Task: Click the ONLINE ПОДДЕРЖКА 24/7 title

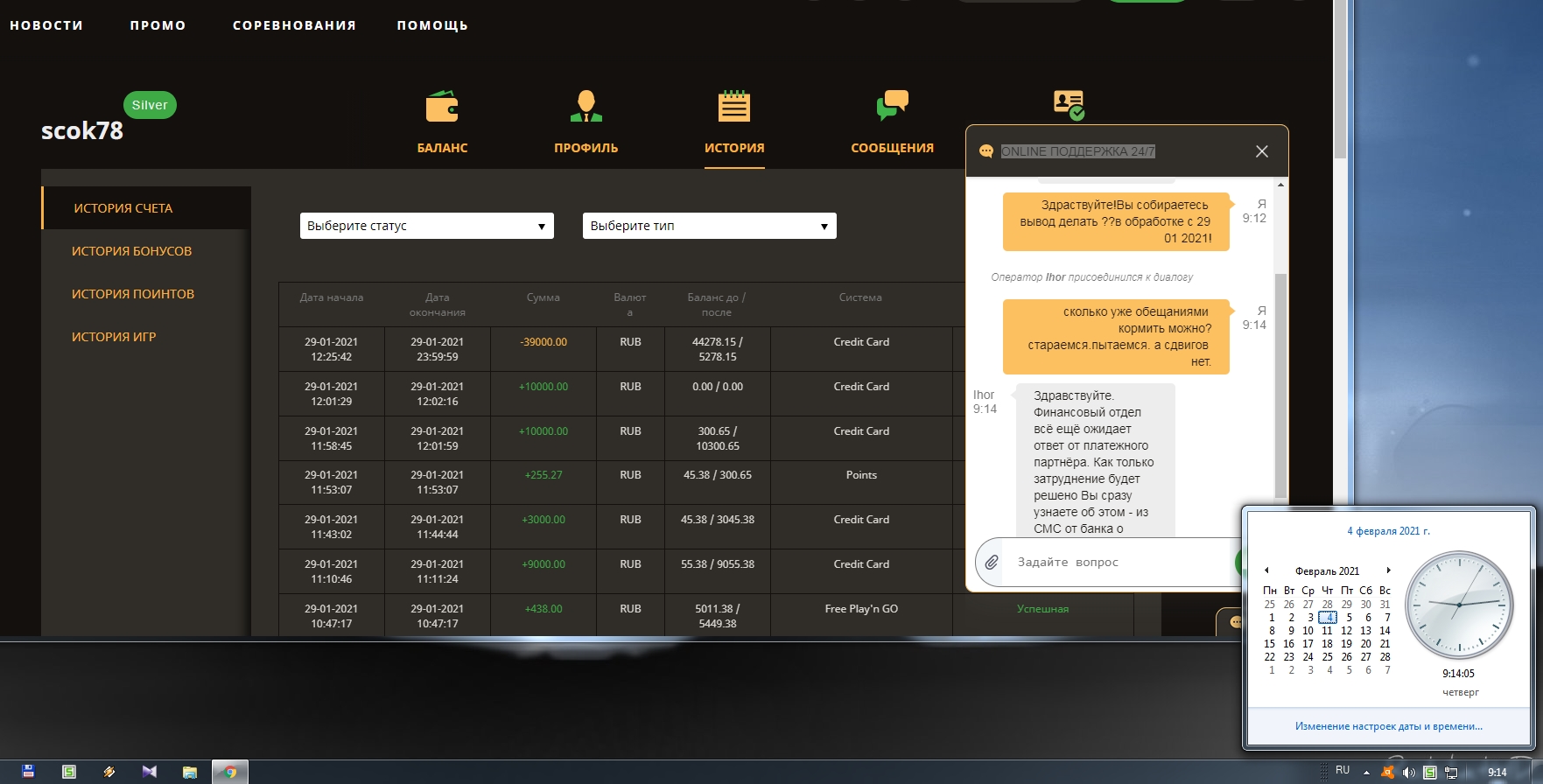Action: [x=1078, y=151]
